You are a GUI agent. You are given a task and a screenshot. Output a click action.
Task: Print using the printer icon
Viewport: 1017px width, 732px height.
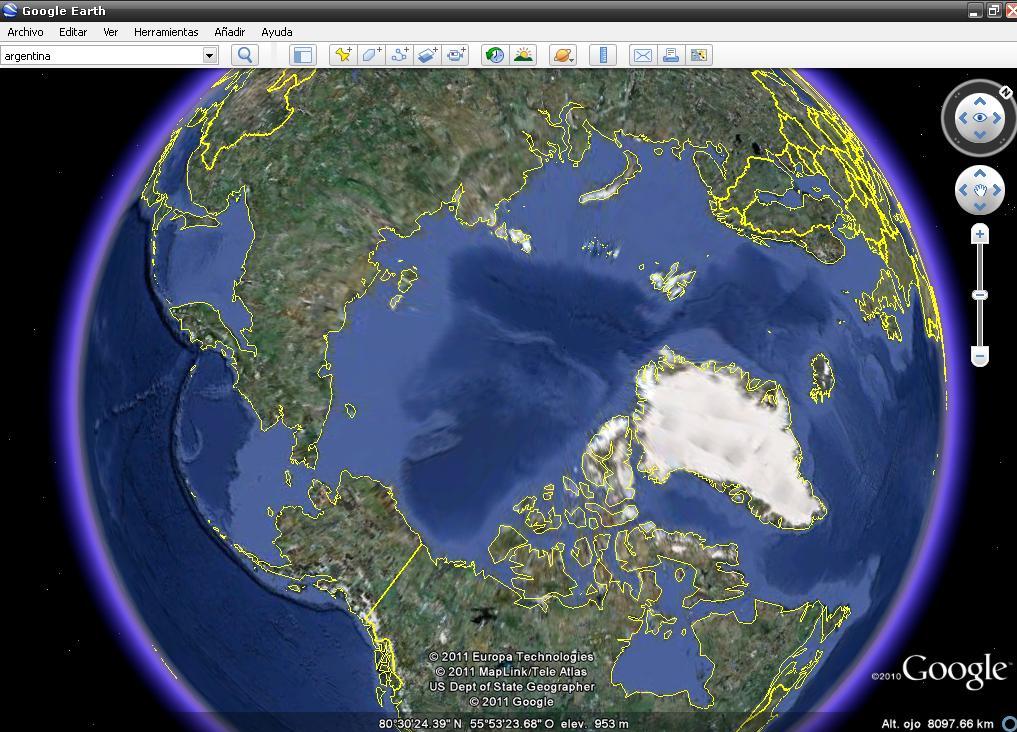point(671,55)
